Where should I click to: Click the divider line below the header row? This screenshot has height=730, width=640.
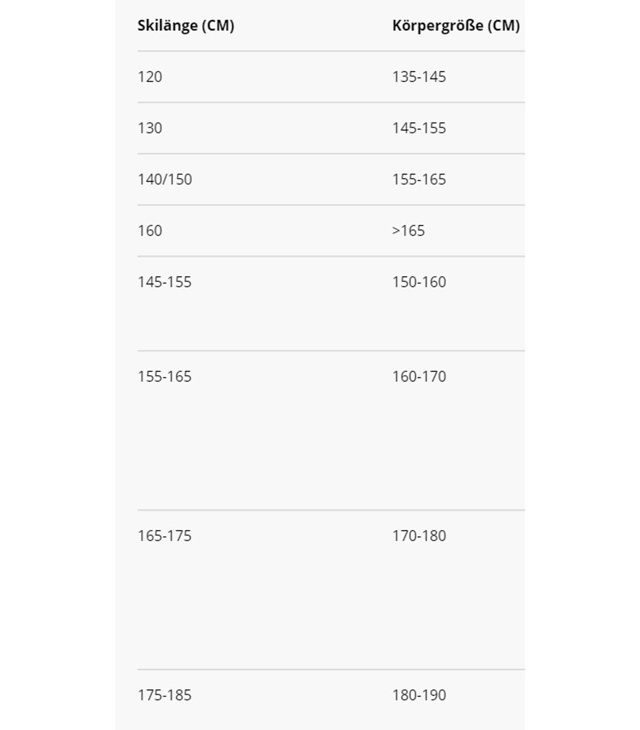[x=330, y=51]
